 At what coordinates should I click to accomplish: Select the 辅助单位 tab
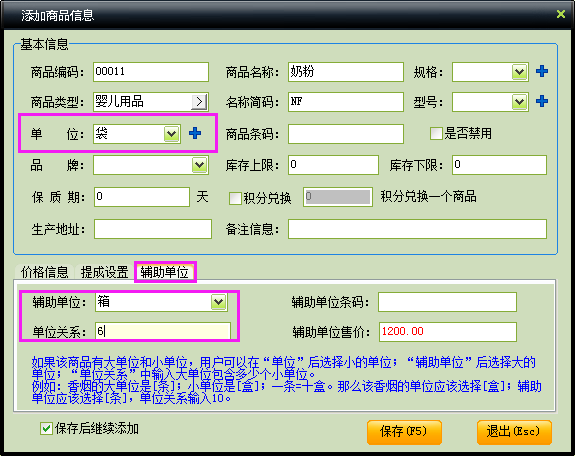[165, 272]
